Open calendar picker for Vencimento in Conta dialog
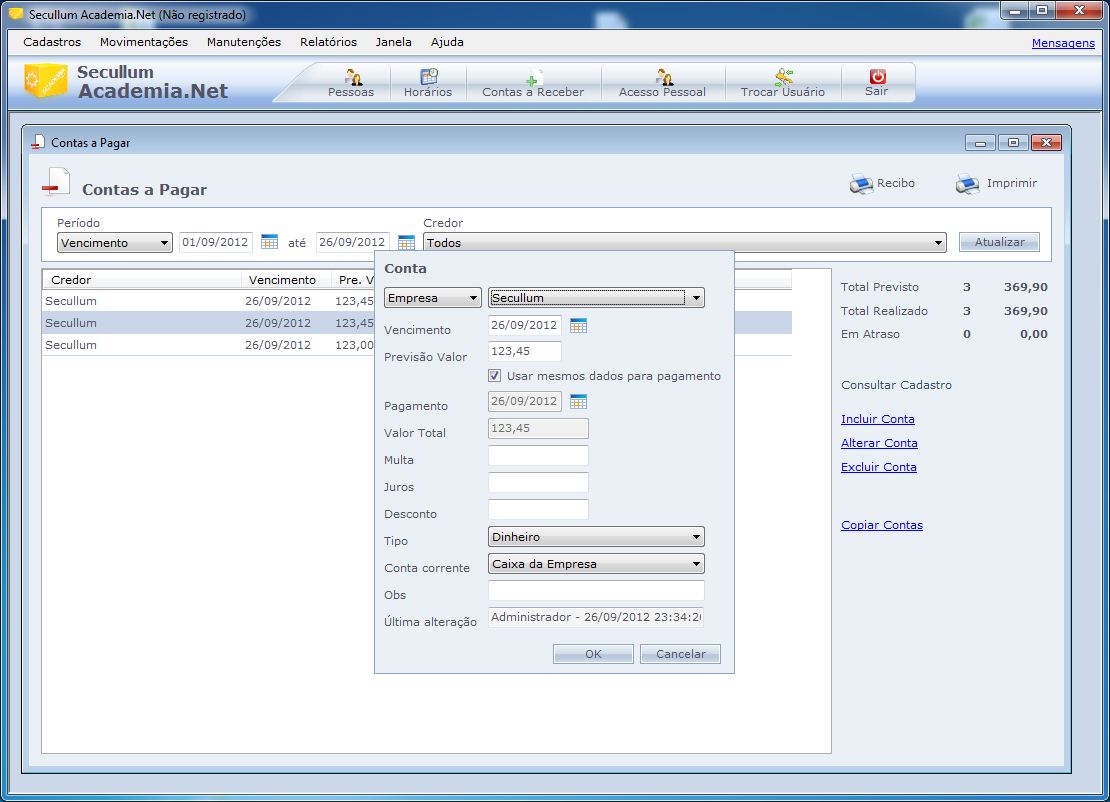 click(578, 326)
